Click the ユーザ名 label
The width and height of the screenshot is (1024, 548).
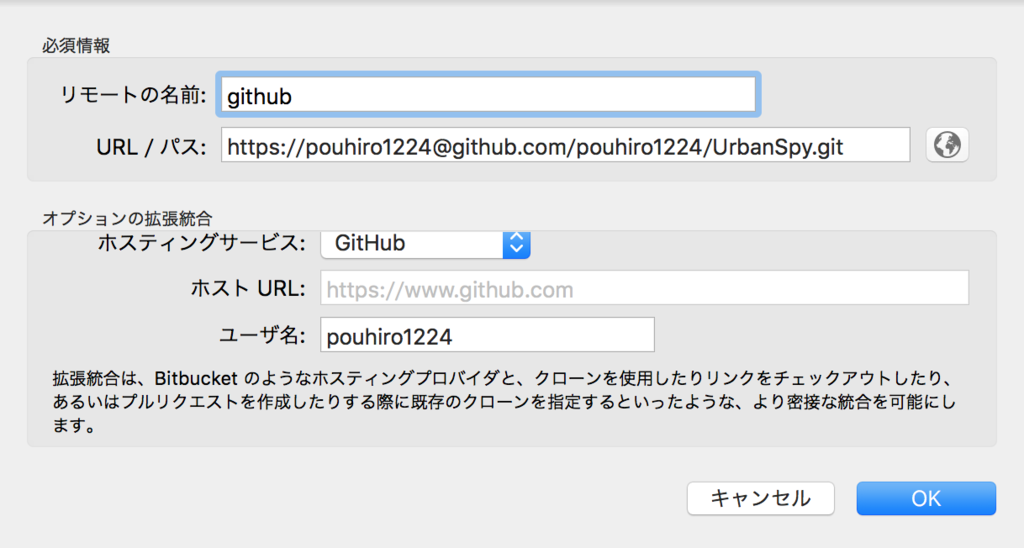point(262,335)
